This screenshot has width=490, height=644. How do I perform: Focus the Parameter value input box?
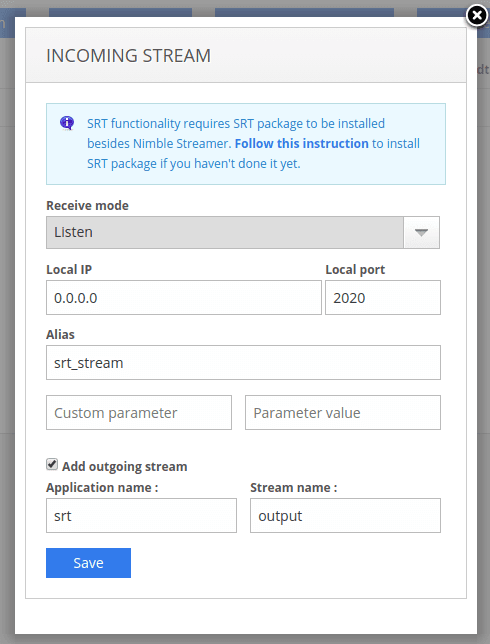click(x=343, y=413)
